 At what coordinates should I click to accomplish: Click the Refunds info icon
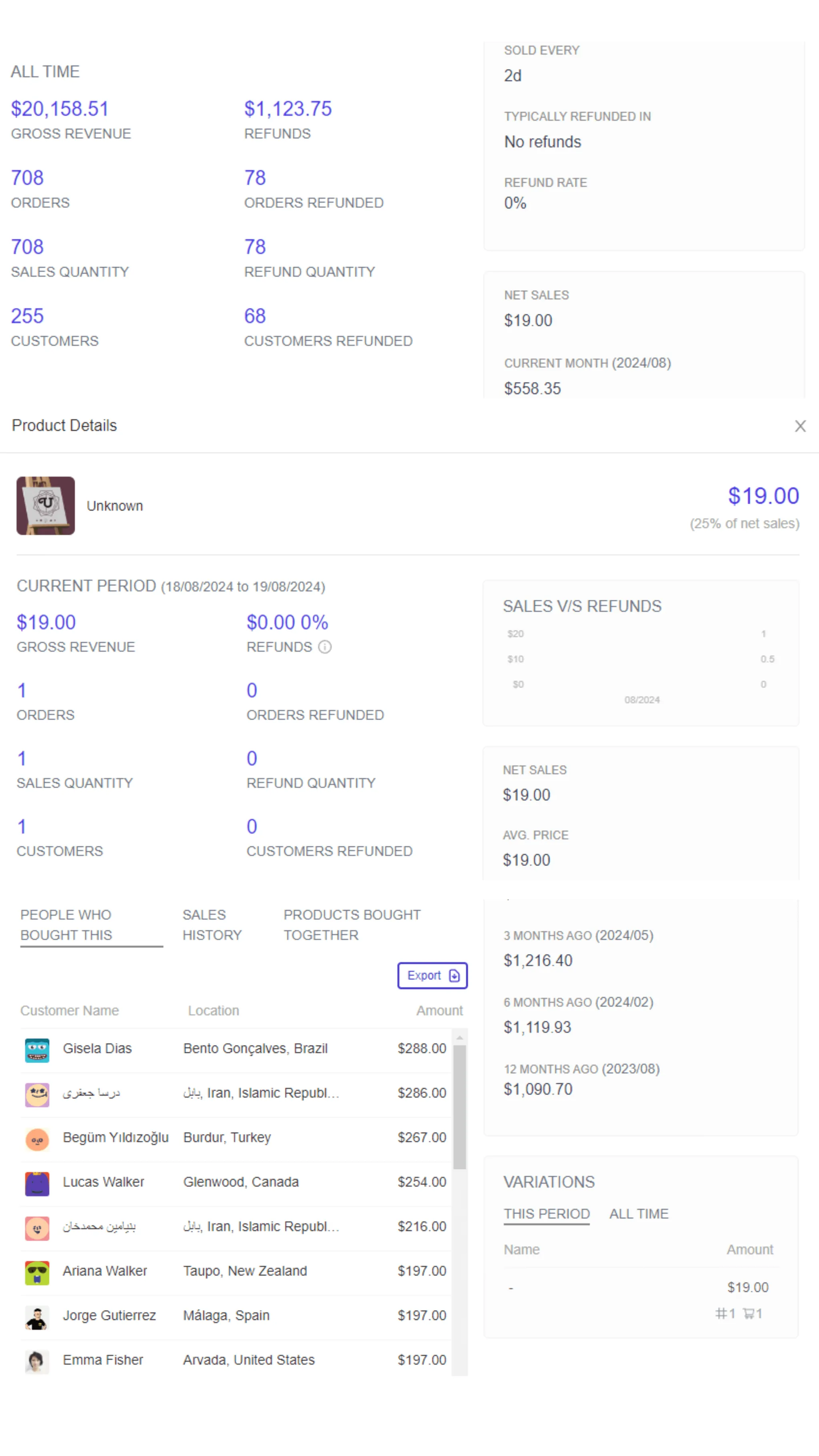[325, 647]
